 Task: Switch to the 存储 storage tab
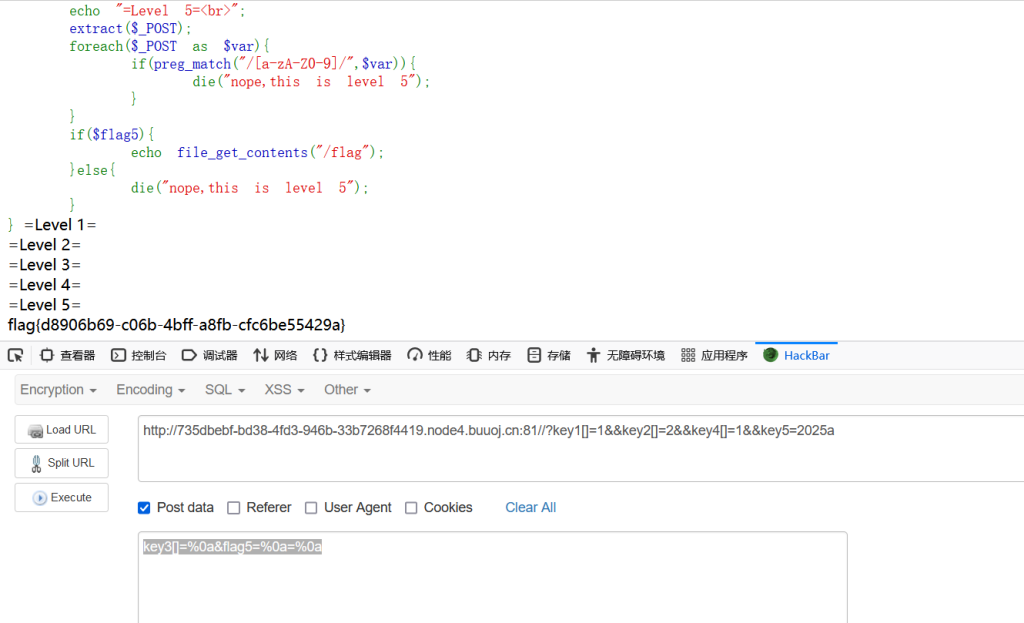[x=549, y=355]
